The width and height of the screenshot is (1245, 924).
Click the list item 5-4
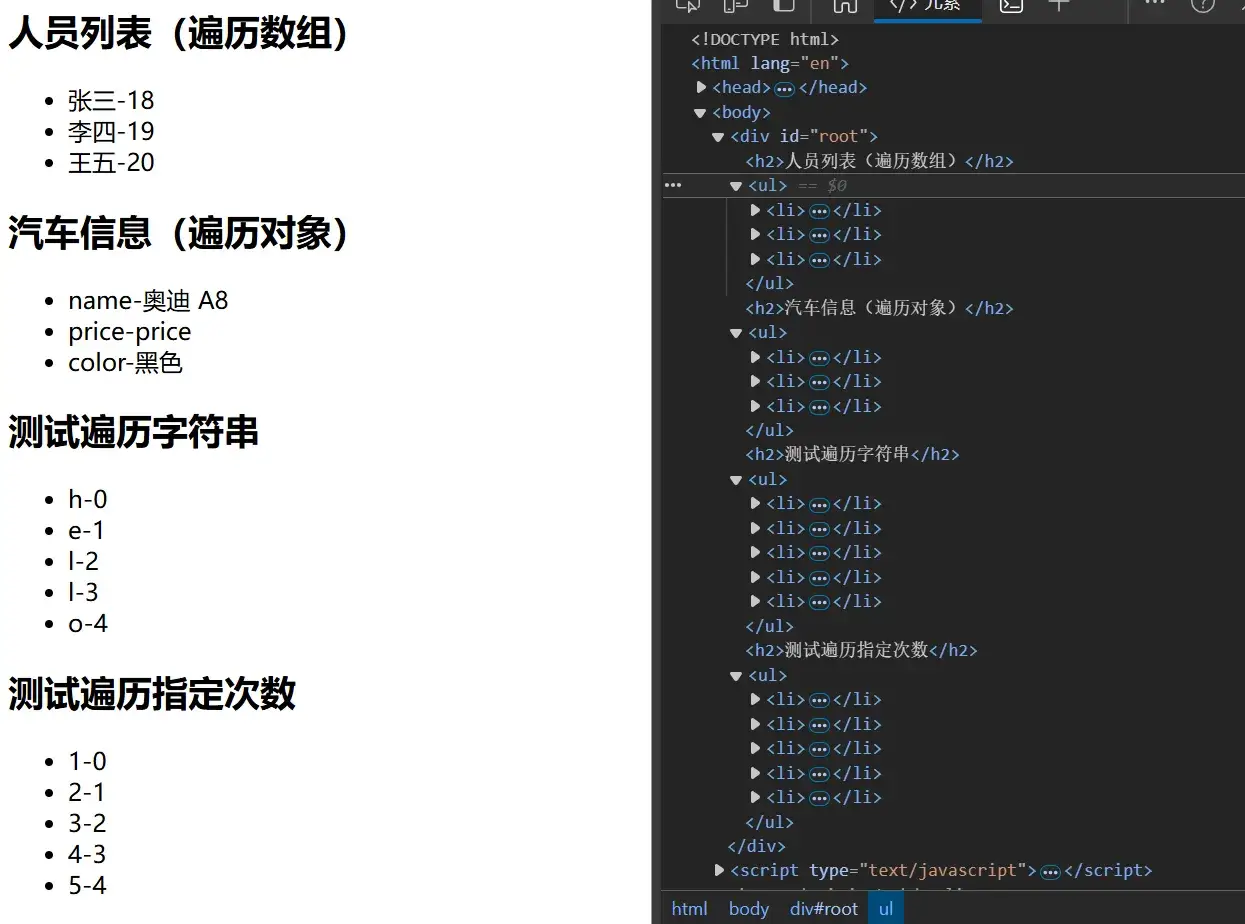click(87, 886)
